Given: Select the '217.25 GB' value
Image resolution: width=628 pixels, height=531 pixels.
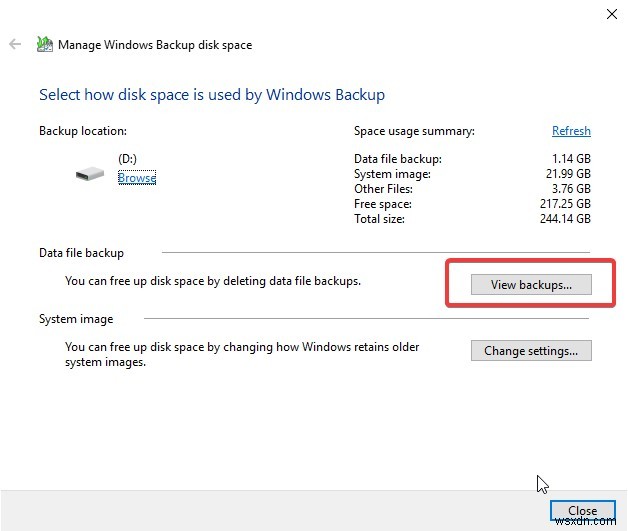Looking at the screenshot, I should (565, 204).
